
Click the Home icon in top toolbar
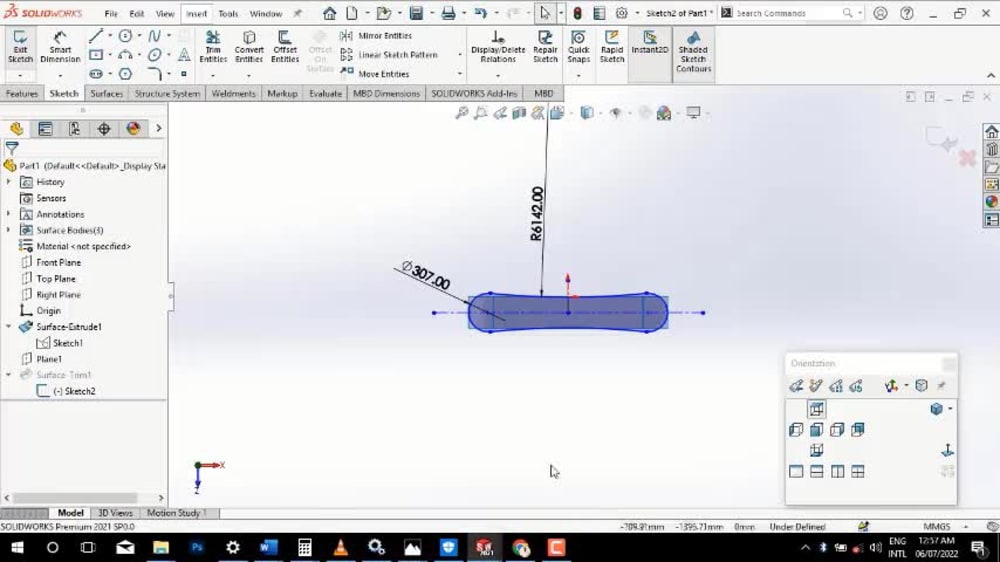pos(329,13)
